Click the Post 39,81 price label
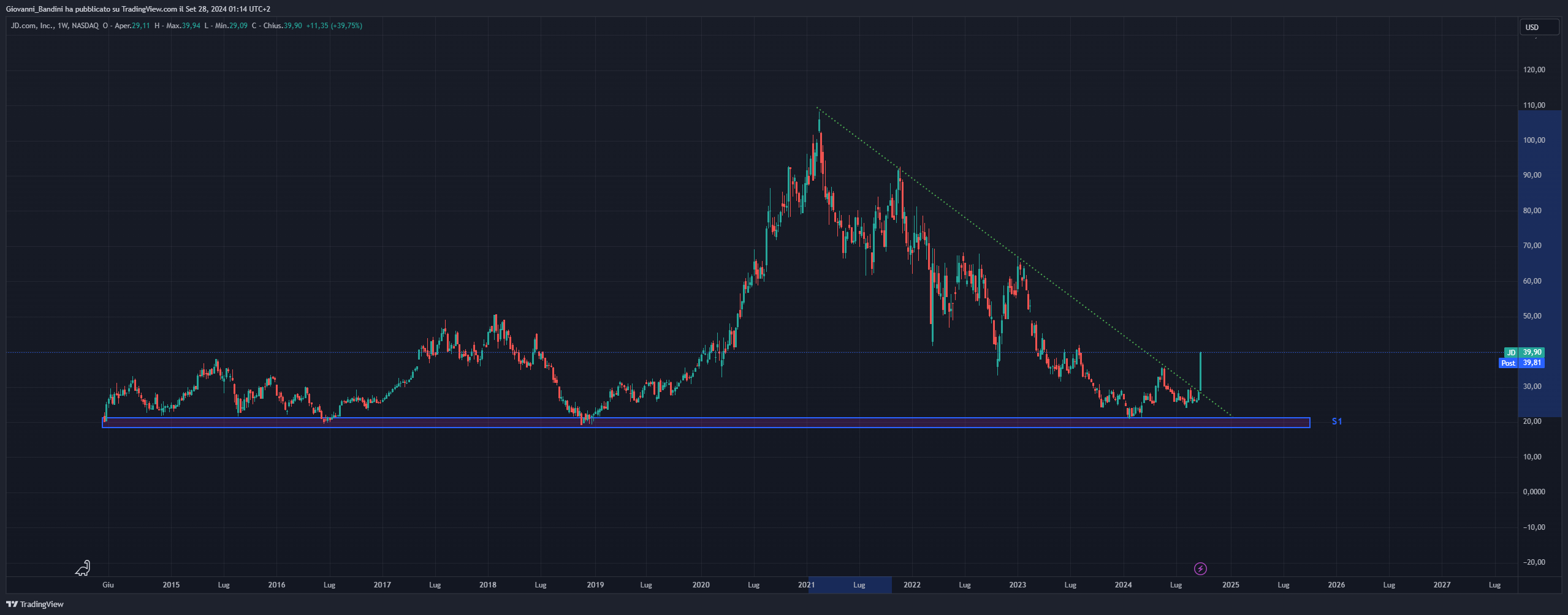 click(x=1521, y=363)
